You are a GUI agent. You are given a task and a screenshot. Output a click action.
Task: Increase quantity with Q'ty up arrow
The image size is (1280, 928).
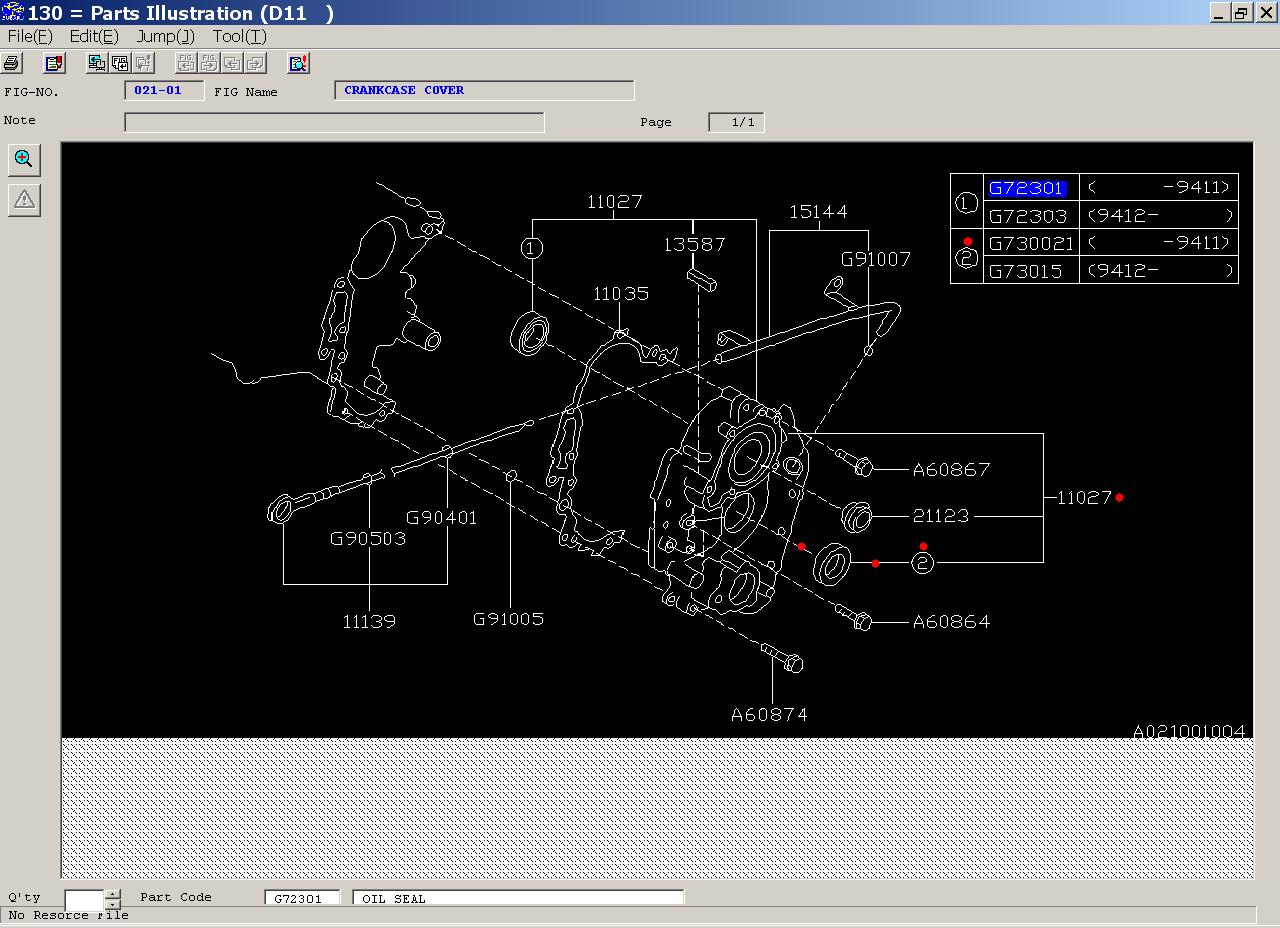click(x=113, y=894)
